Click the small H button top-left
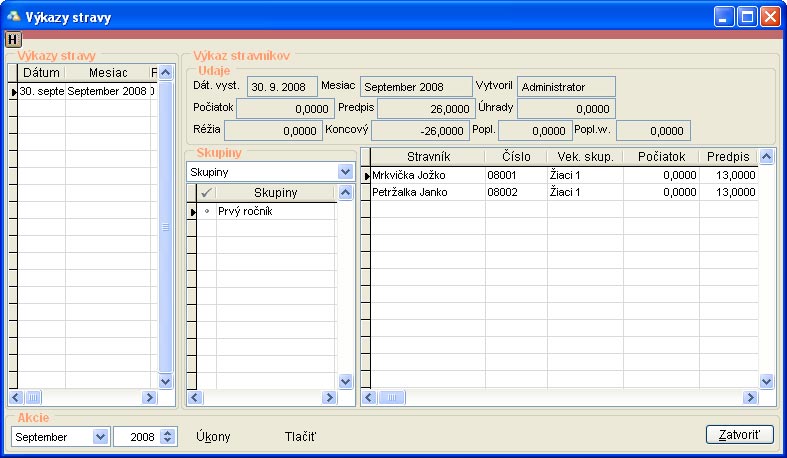The image size is (787, 458). point(12,40)
